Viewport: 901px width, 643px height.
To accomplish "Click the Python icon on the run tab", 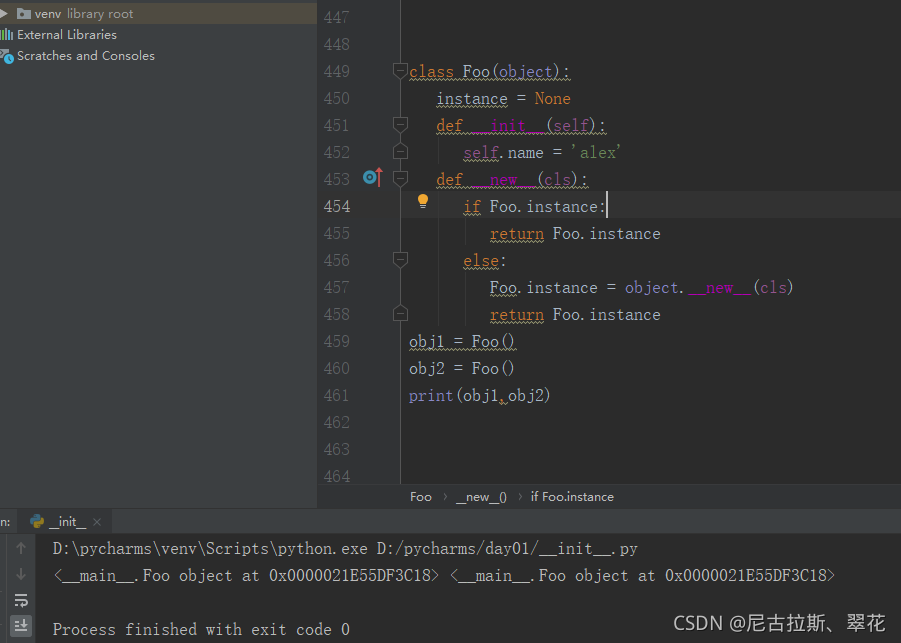I will [37, 521].
